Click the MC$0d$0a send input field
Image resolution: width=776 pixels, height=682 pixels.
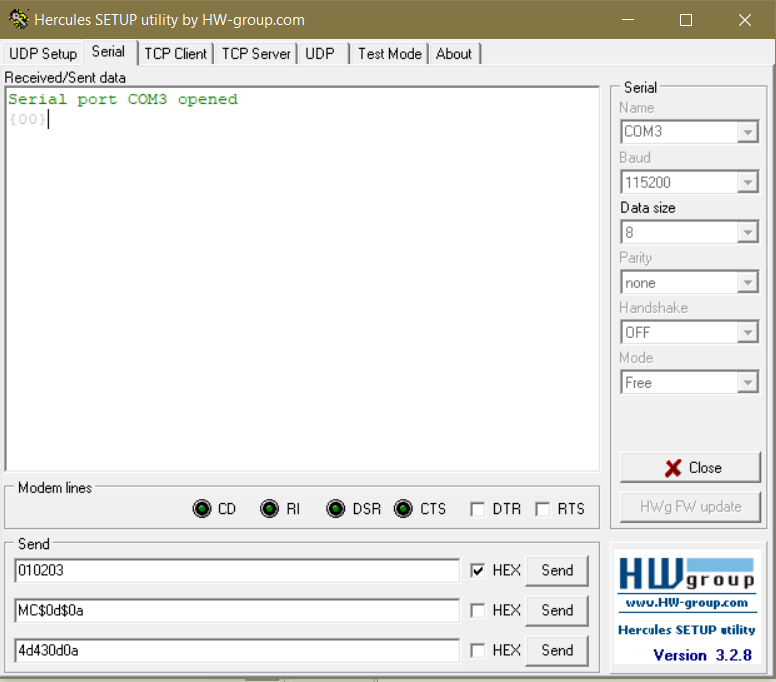coord(237,611)
